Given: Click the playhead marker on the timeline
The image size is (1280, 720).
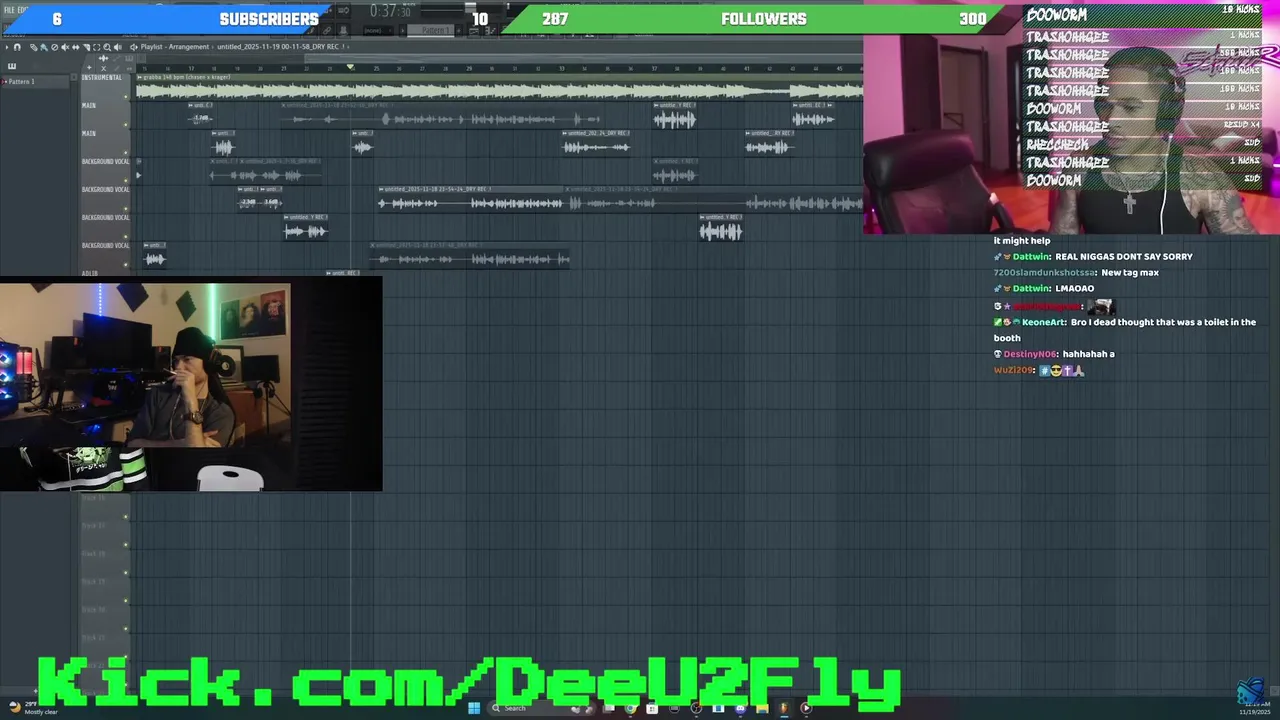Looking at the screenshot, I should click(350, 67).
